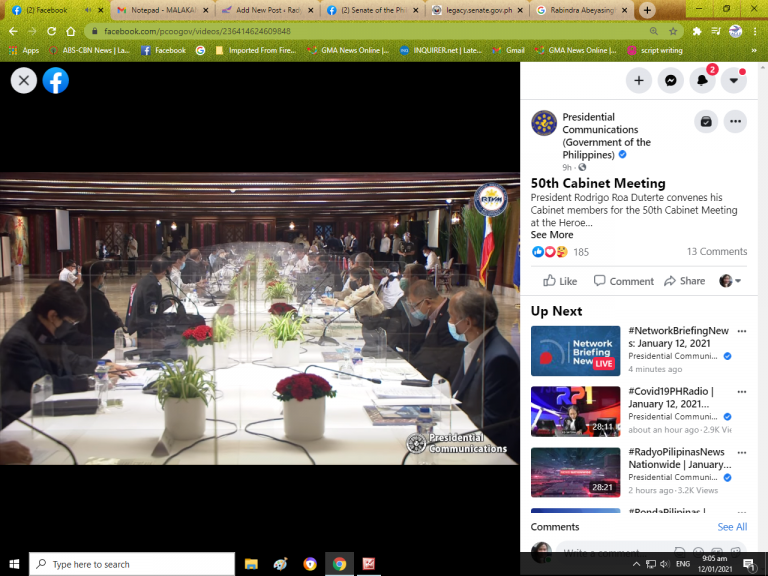Viewport: 768px width, 576px height.
Task: Play the Network Briefing News live thumbnail
Action: click(575, 351)
